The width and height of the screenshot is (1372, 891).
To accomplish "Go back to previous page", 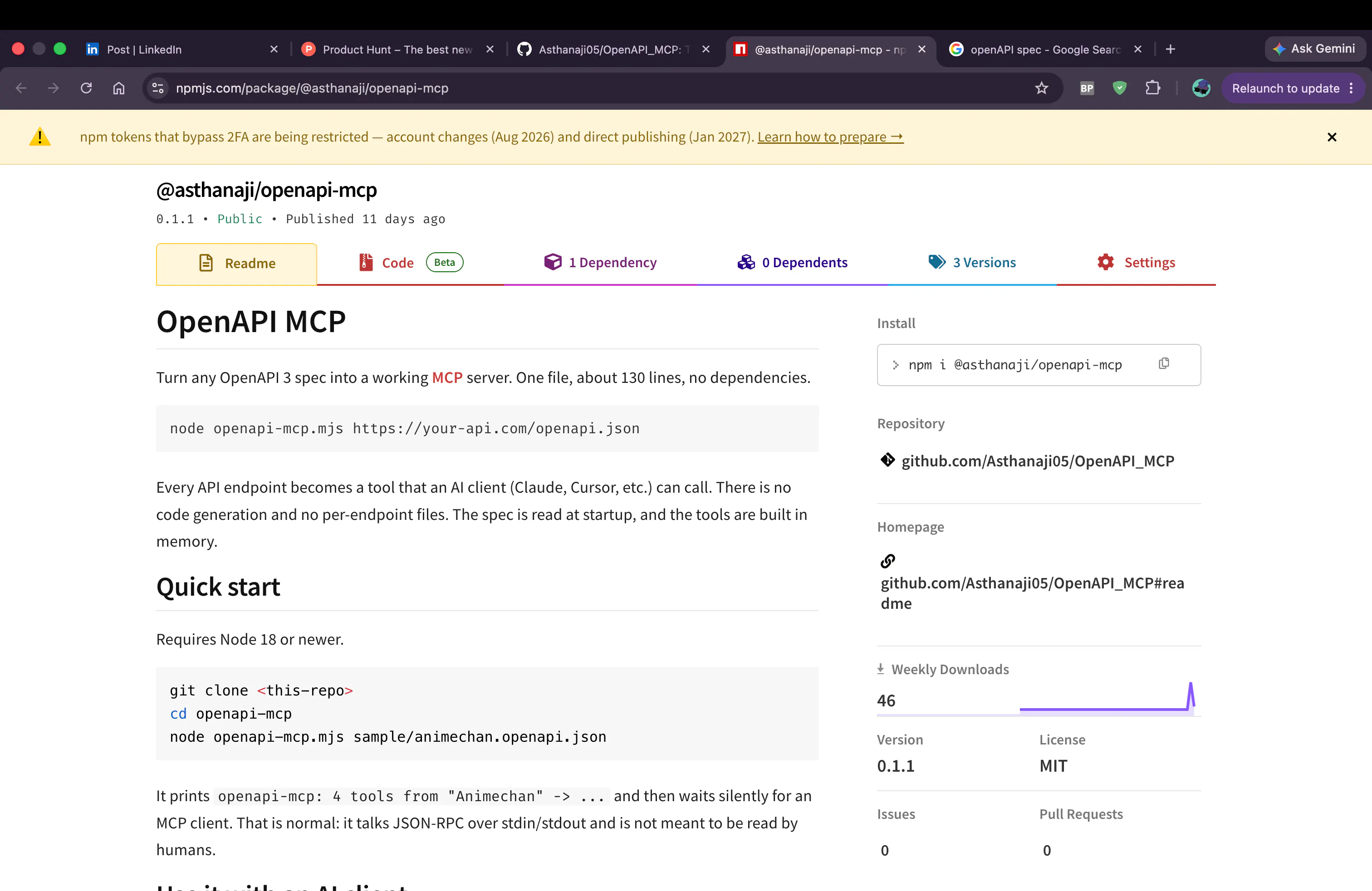I will click(21, 88).
